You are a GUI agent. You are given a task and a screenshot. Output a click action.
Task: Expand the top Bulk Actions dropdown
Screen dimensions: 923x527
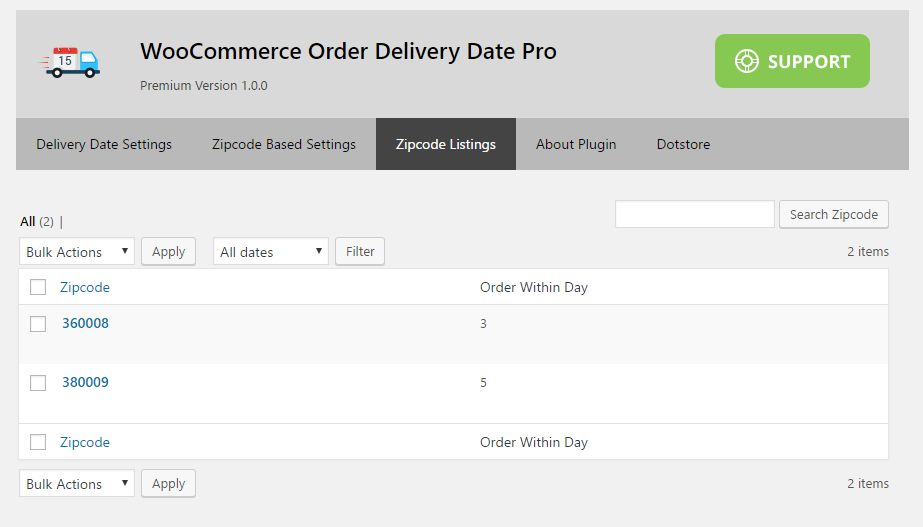77,252
